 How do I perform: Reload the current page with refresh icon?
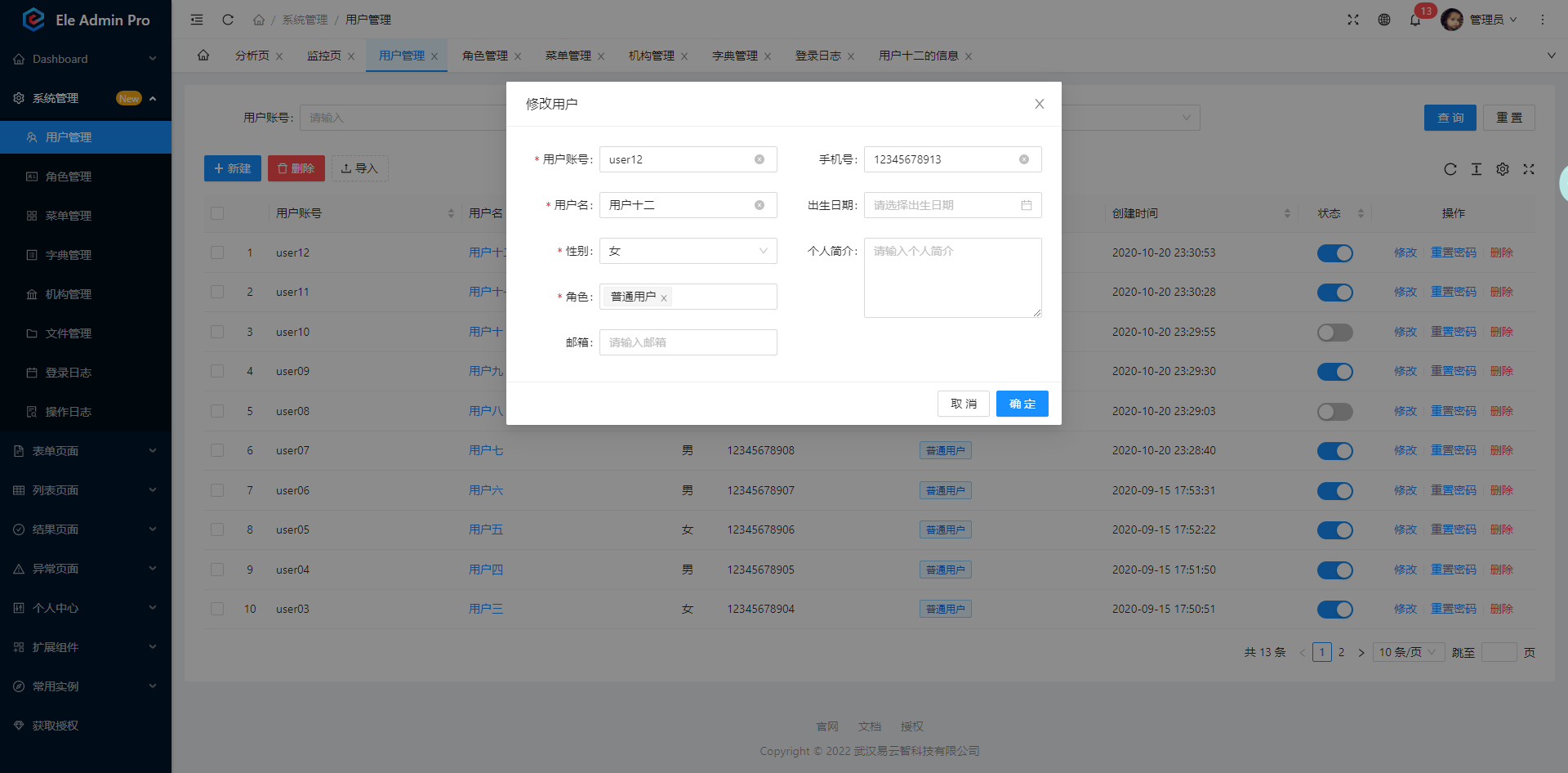point(228,19)
